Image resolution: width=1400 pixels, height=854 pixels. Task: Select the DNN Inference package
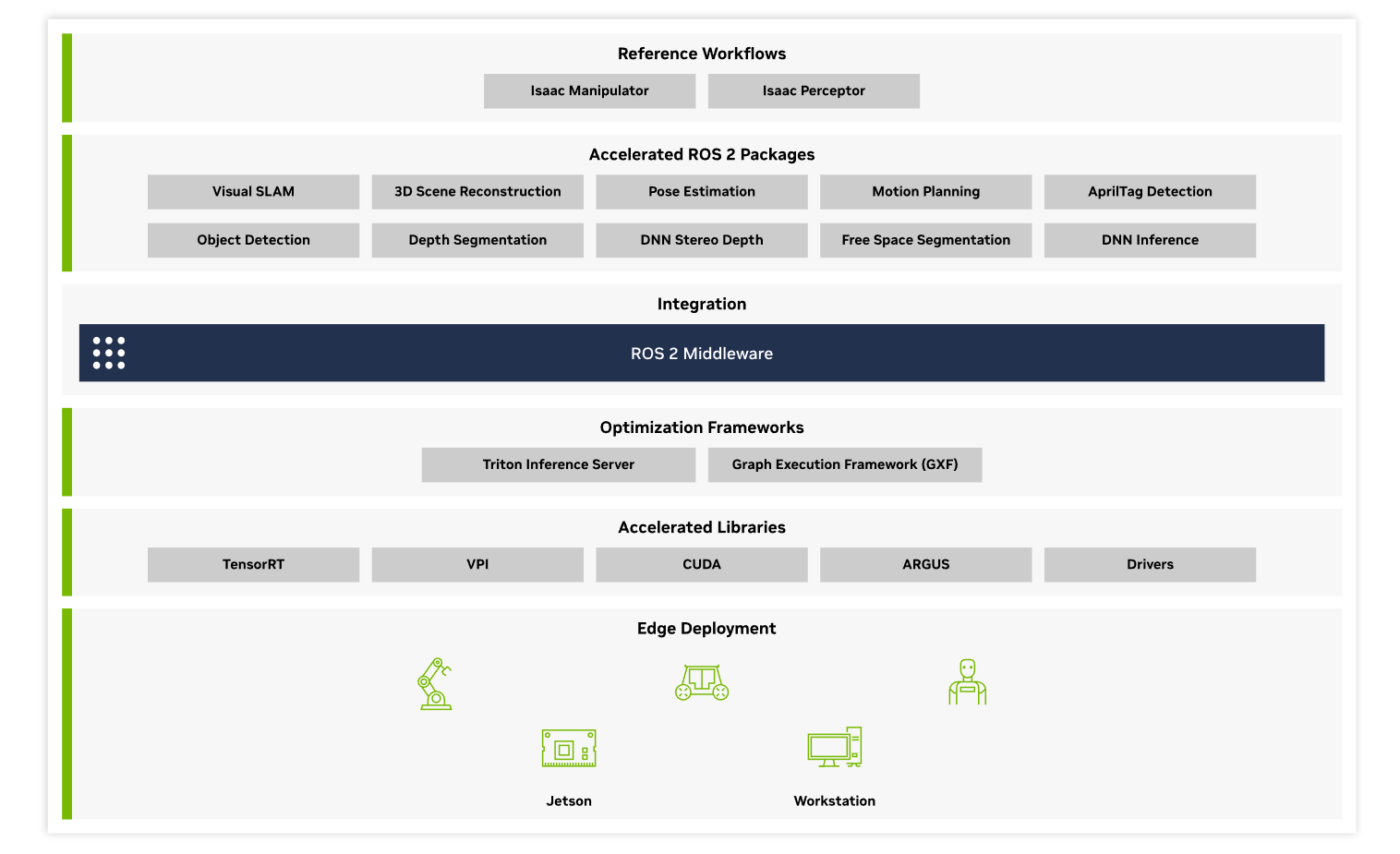pyautogui.click(x=1150, y=239)
